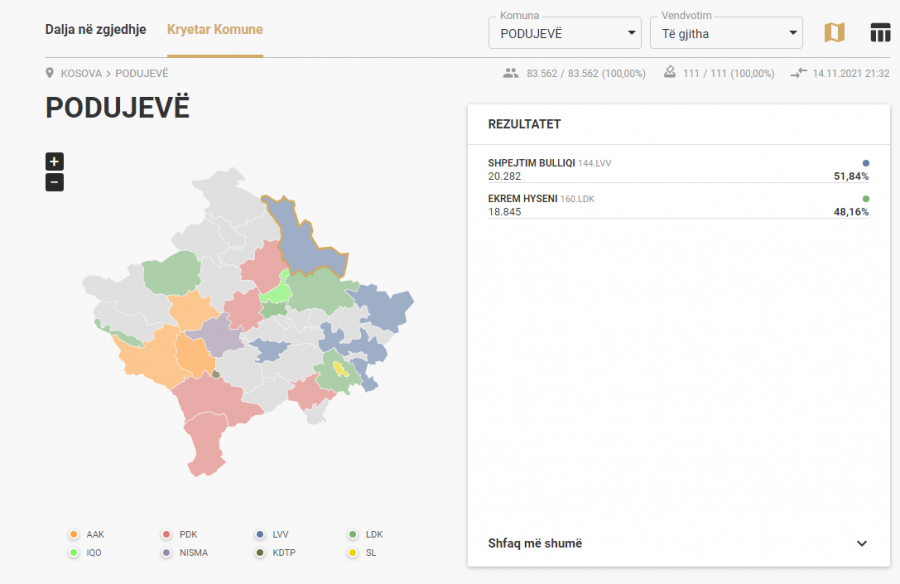Switch to the map view icon

pyautogui.click(x=834, y=33)
